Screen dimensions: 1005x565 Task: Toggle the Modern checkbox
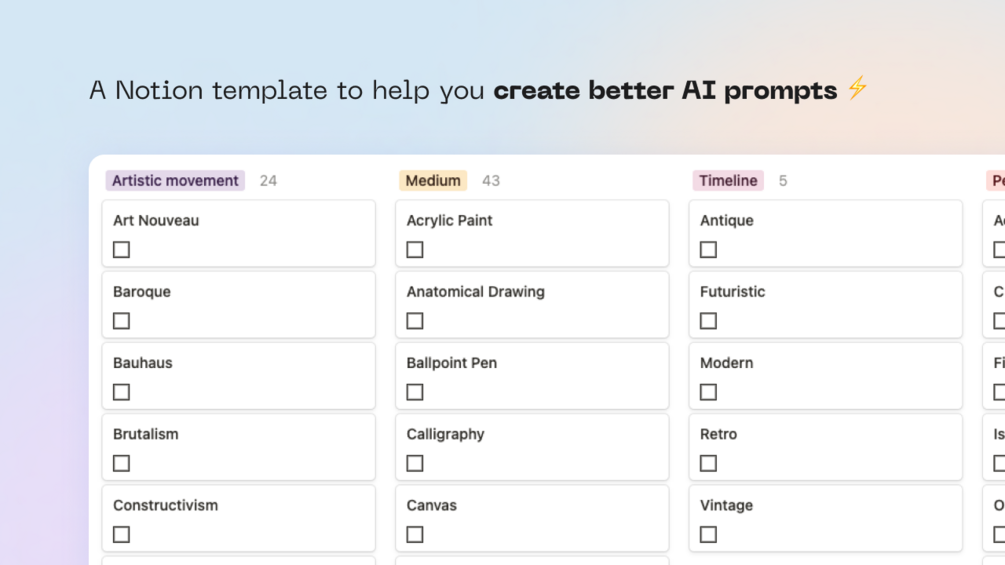pos(709,392)
